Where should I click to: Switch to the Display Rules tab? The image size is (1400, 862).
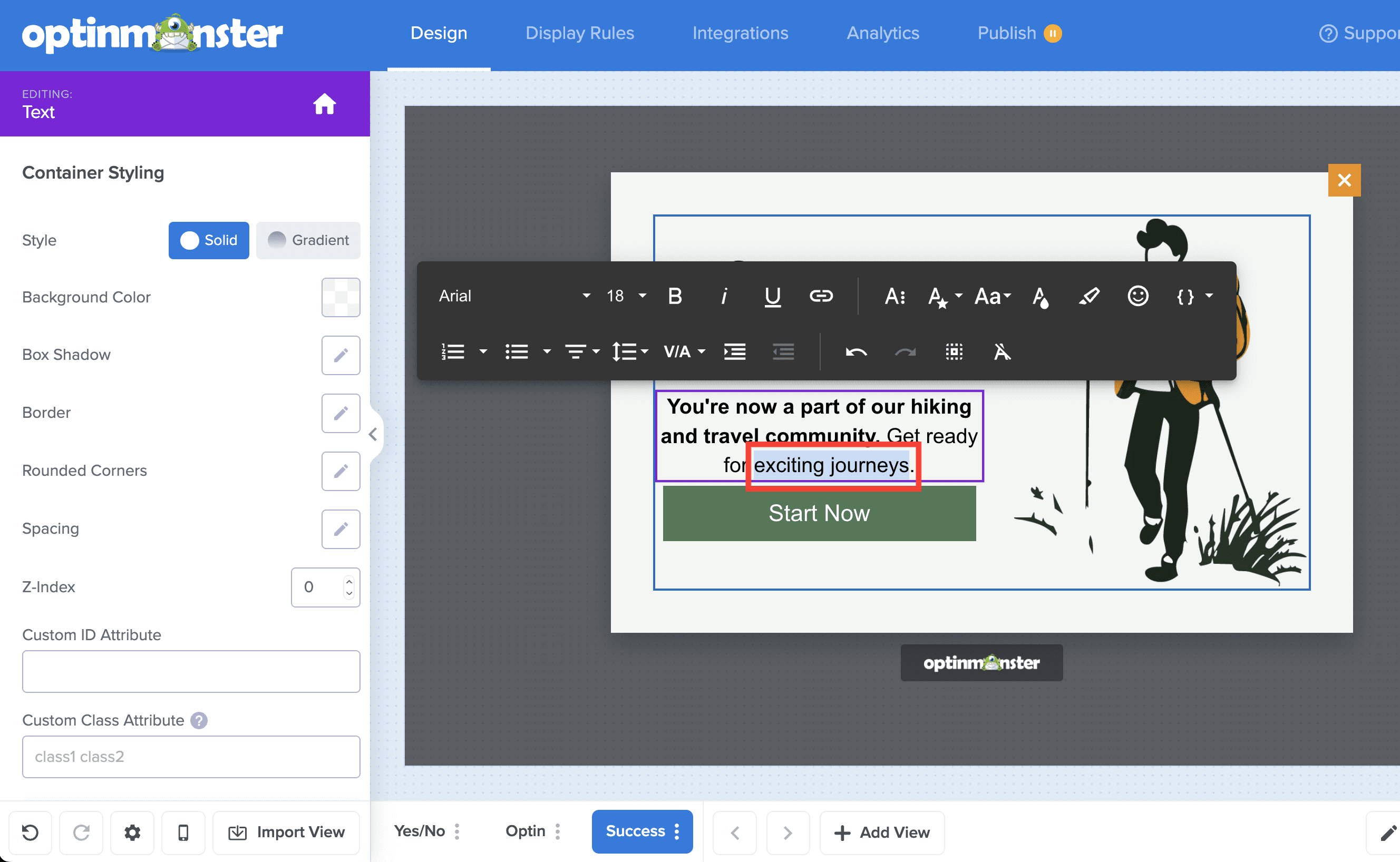579,33
